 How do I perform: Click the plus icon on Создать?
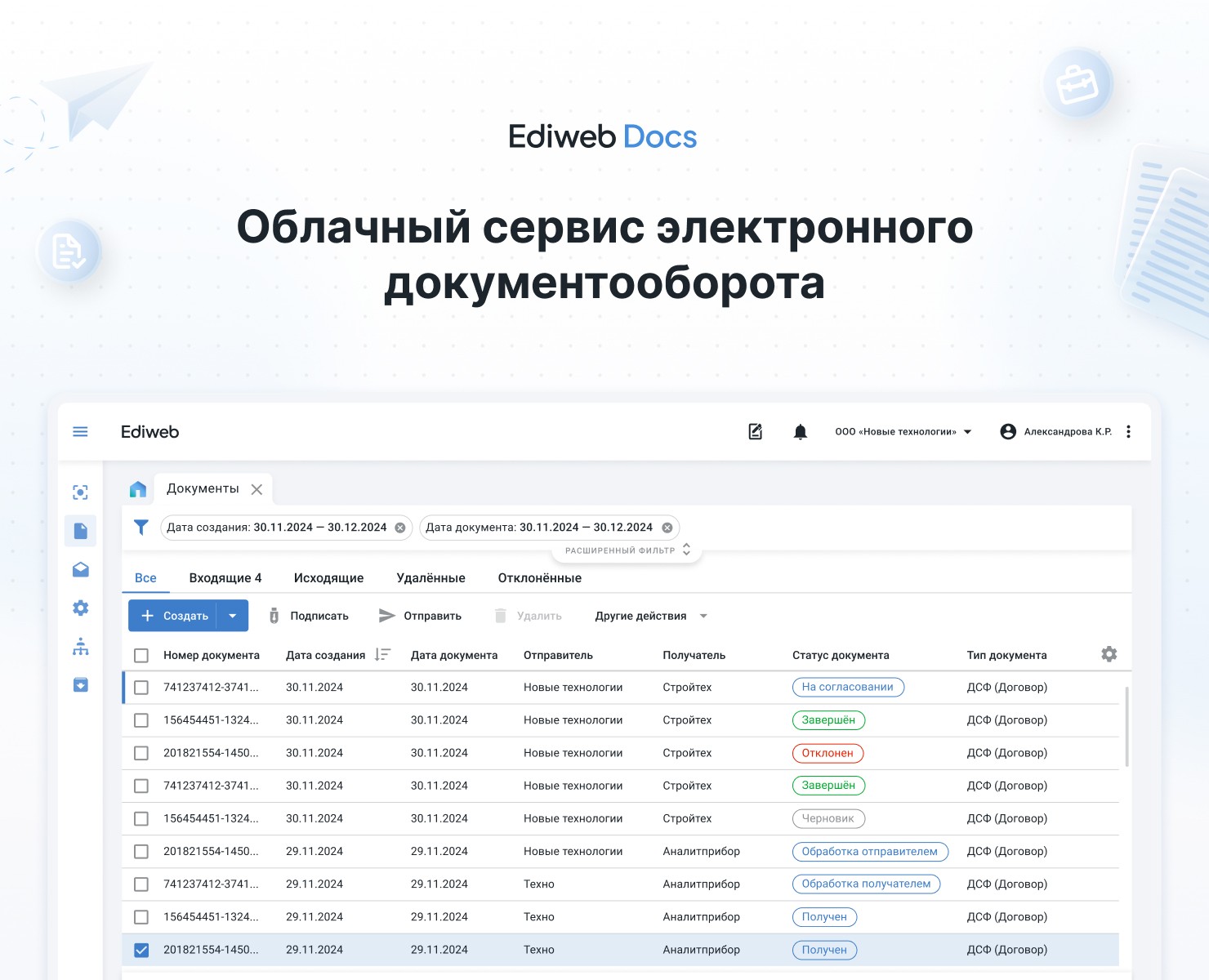coord(148,616)
